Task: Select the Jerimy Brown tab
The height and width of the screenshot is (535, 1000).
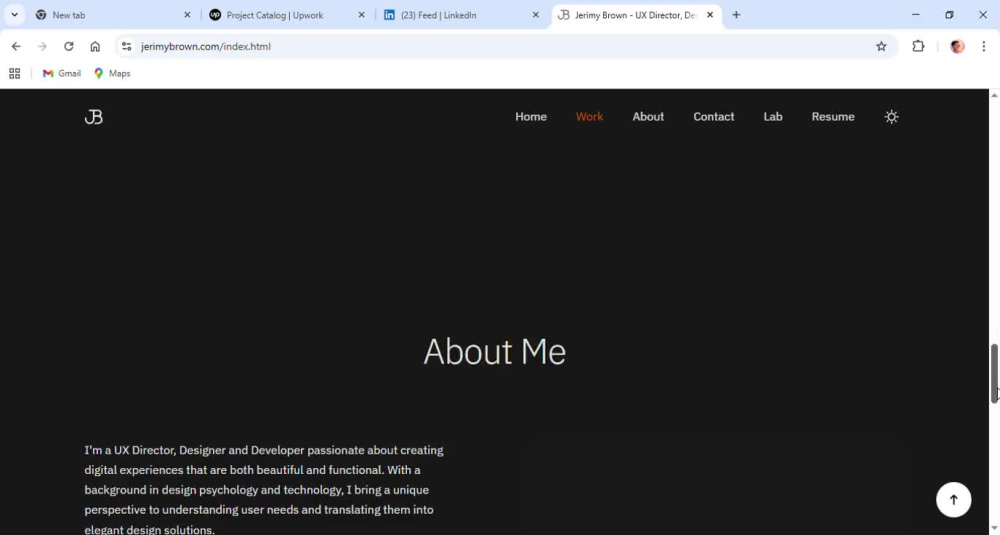Action: coord(636,15)
